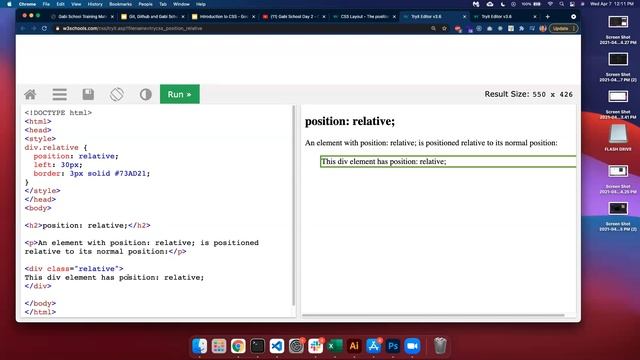Open the App Store from the dock

pyautogui.click(x=373, y=346)
